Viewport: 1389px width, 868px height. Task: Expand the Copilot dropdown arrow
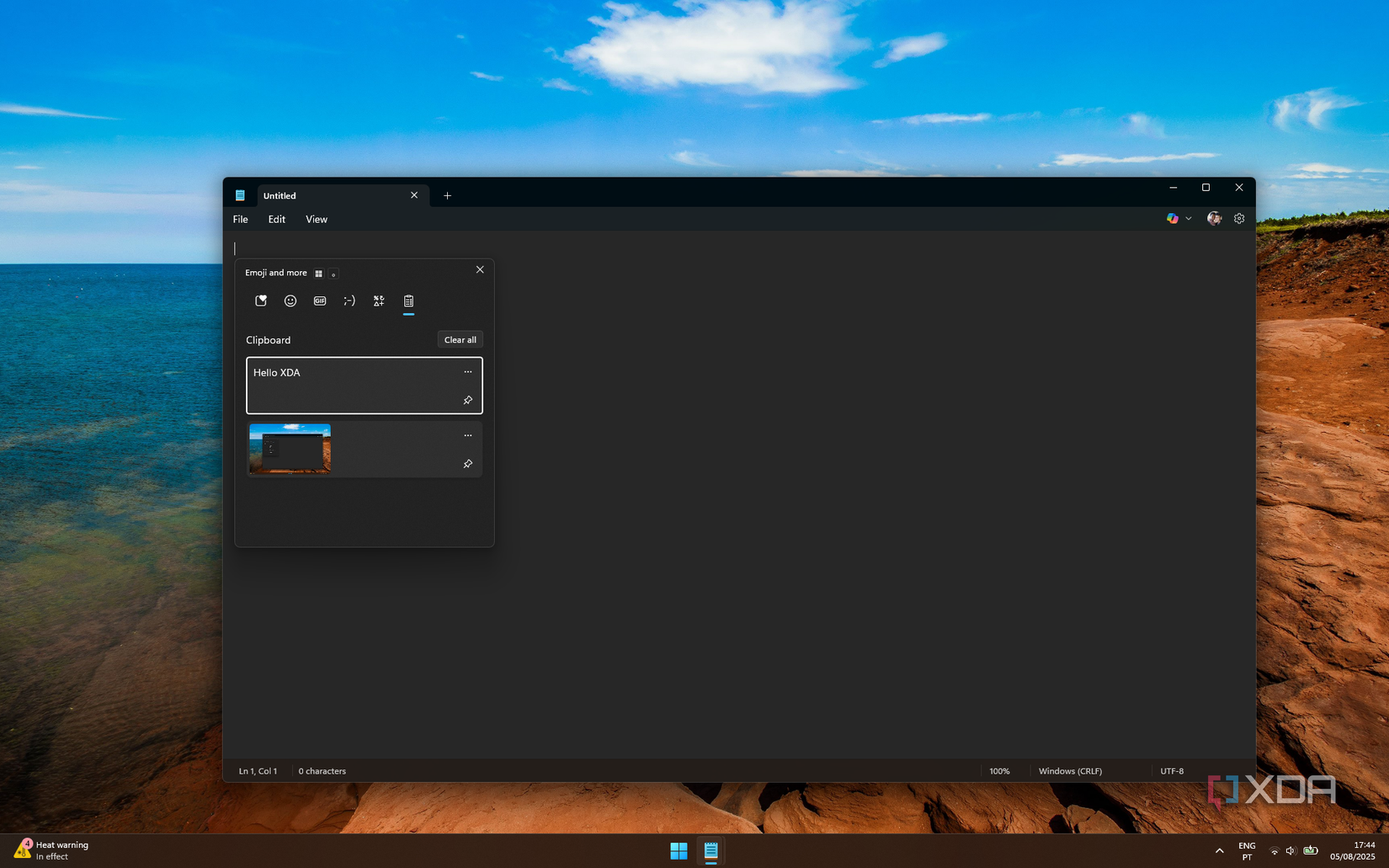click(x=1189, y=218)
